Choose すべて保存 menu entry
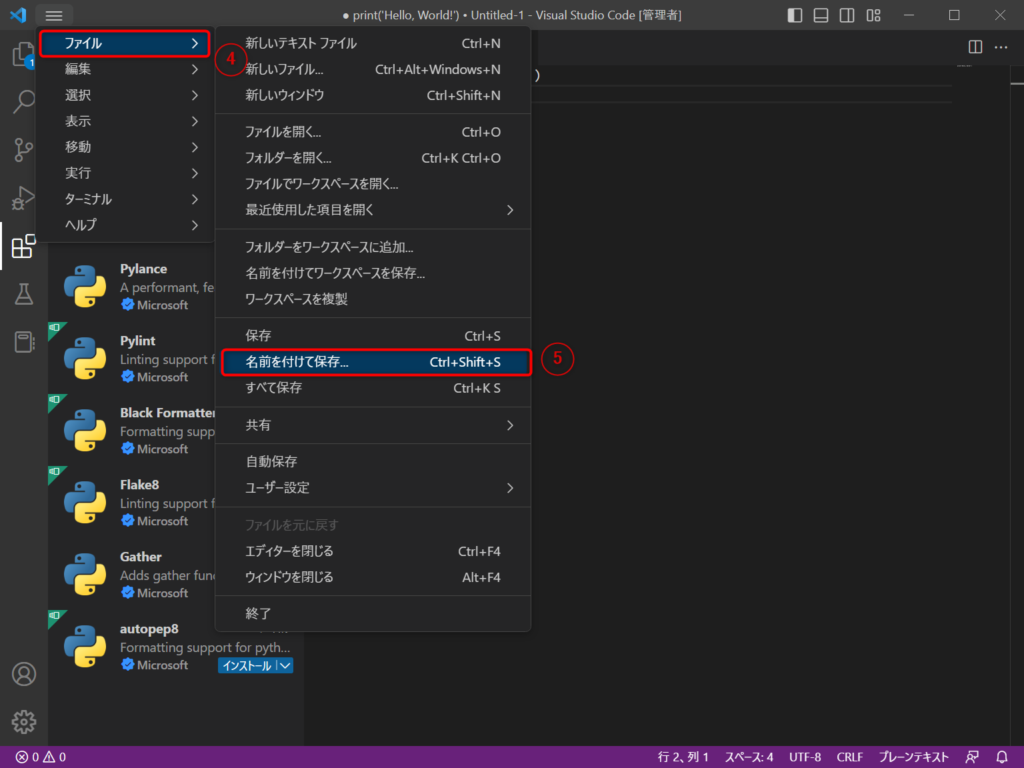Screen dimensions: 1024x768 tap(373, 388)
